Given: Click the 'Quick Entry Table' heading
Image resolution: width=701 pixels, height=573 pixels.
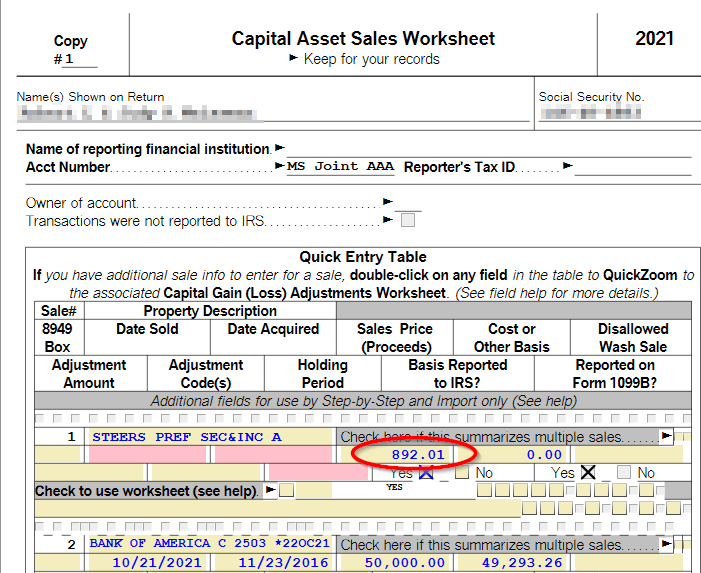Looking at the screenshot, I should [x=363, y=257].
